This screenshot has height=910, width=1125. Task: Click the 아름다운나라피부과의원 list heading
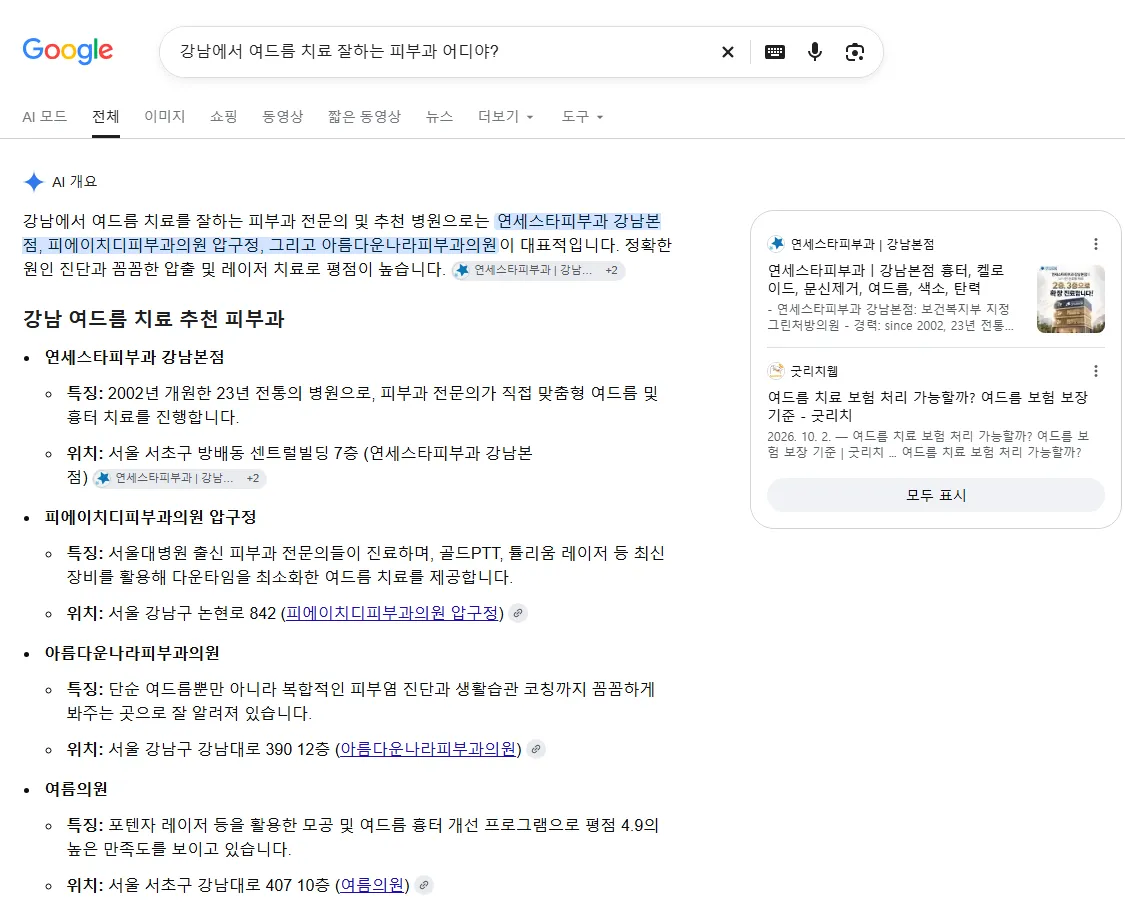point(132,653)
